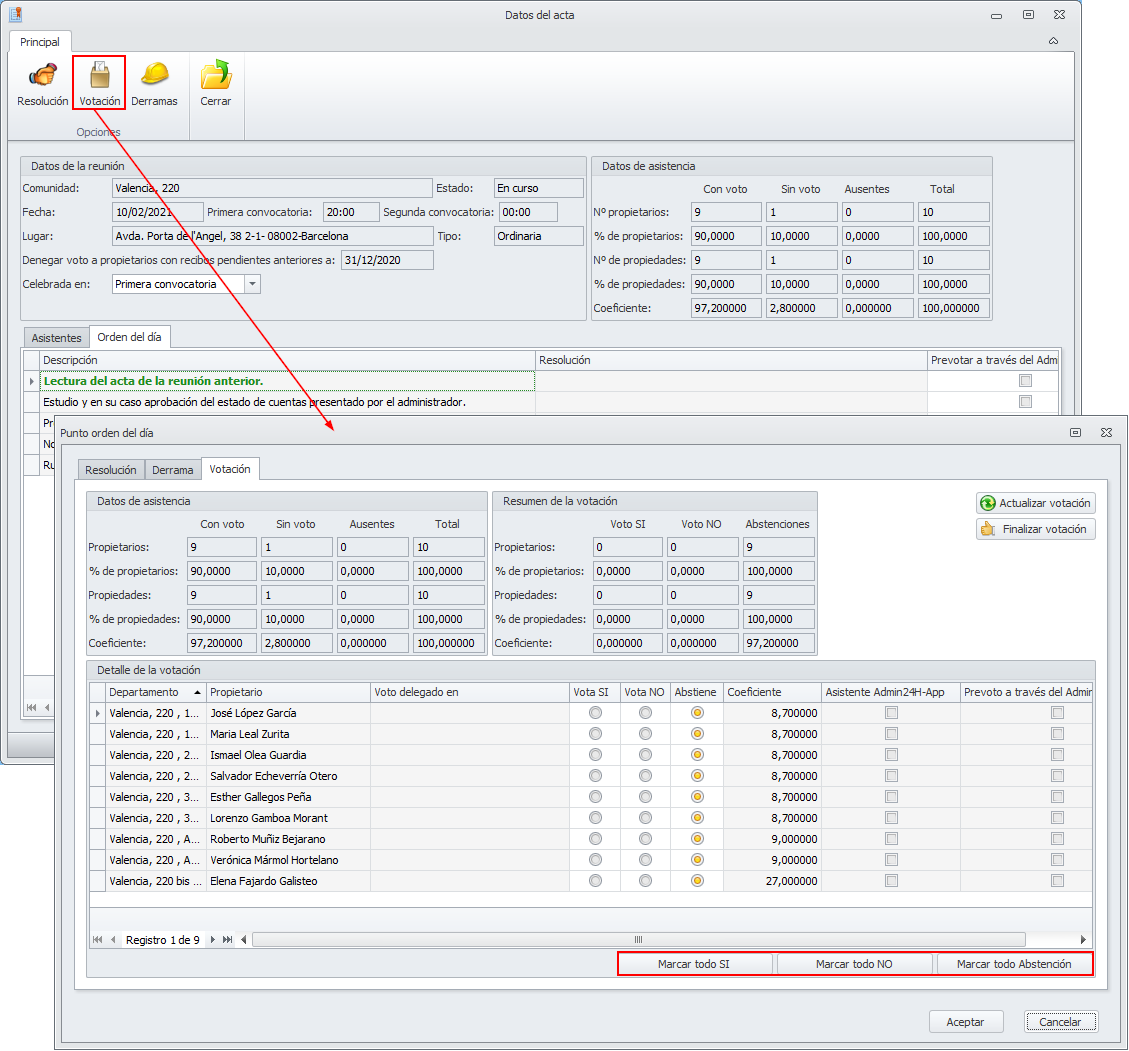Sort by the Departamento column header arrow

pyautogui.click(x=197, y=692)
